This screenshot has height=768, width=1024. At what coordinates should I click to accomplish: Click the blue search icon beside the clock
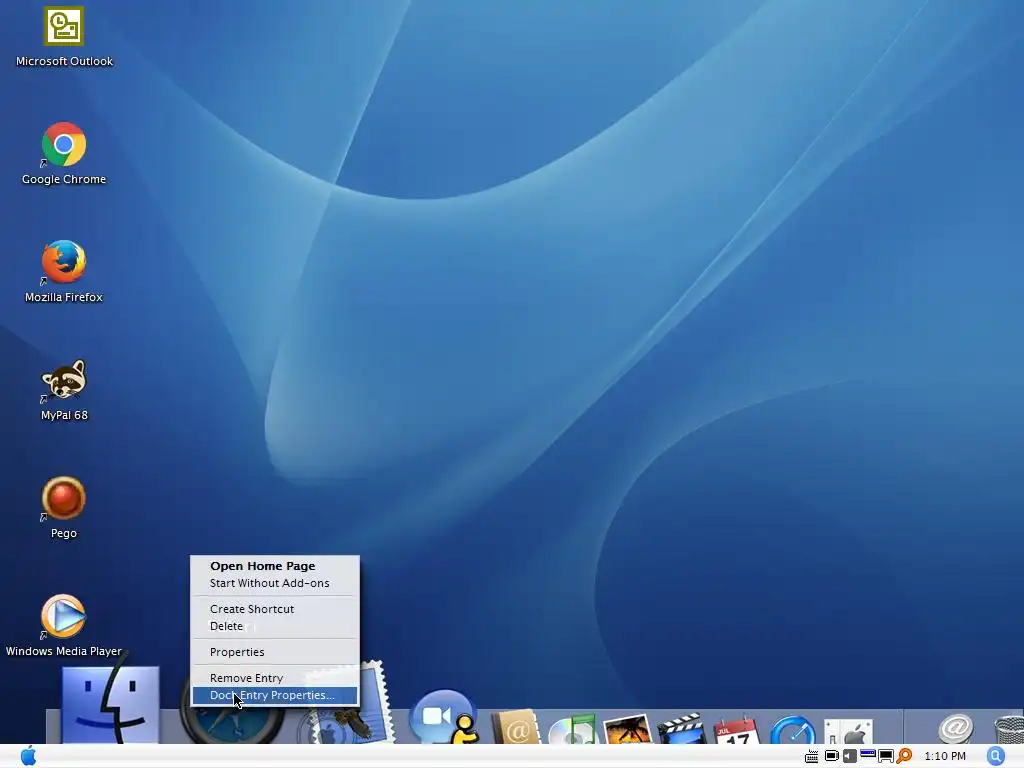(995, 756)
